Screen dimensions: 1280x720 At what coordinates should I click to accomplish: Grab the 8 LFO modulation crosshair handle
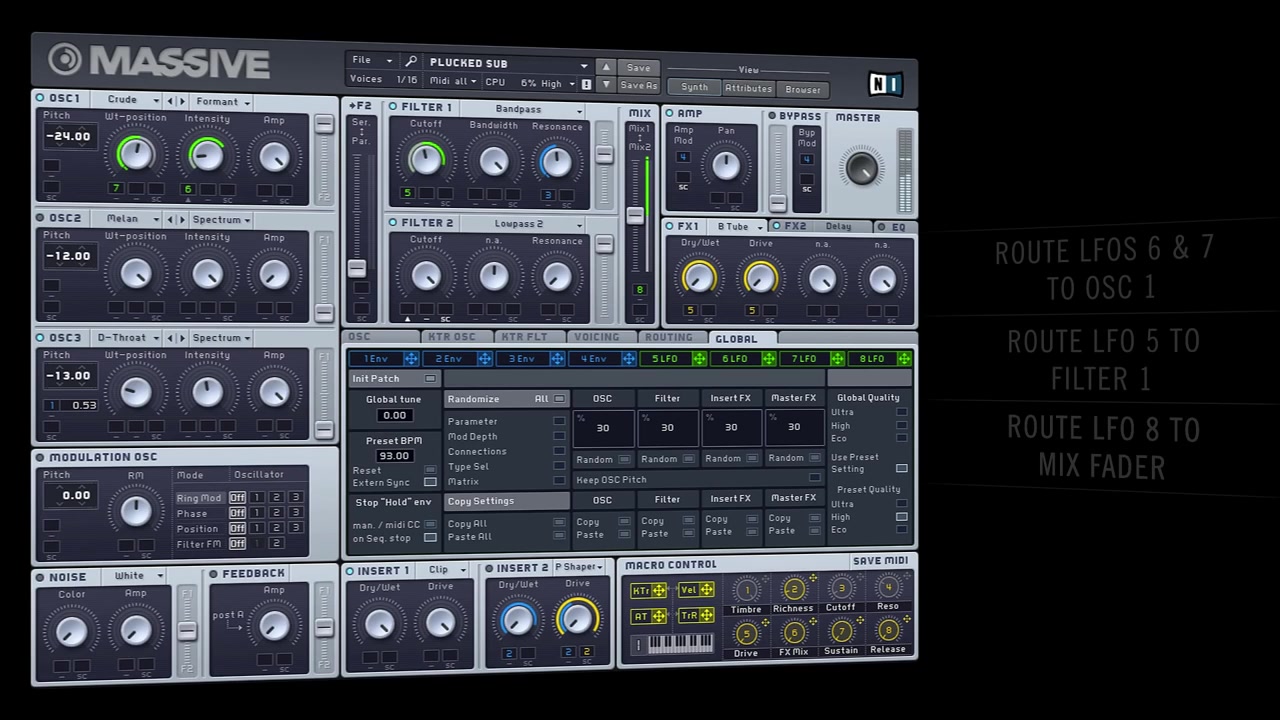(x=904, y=359)
